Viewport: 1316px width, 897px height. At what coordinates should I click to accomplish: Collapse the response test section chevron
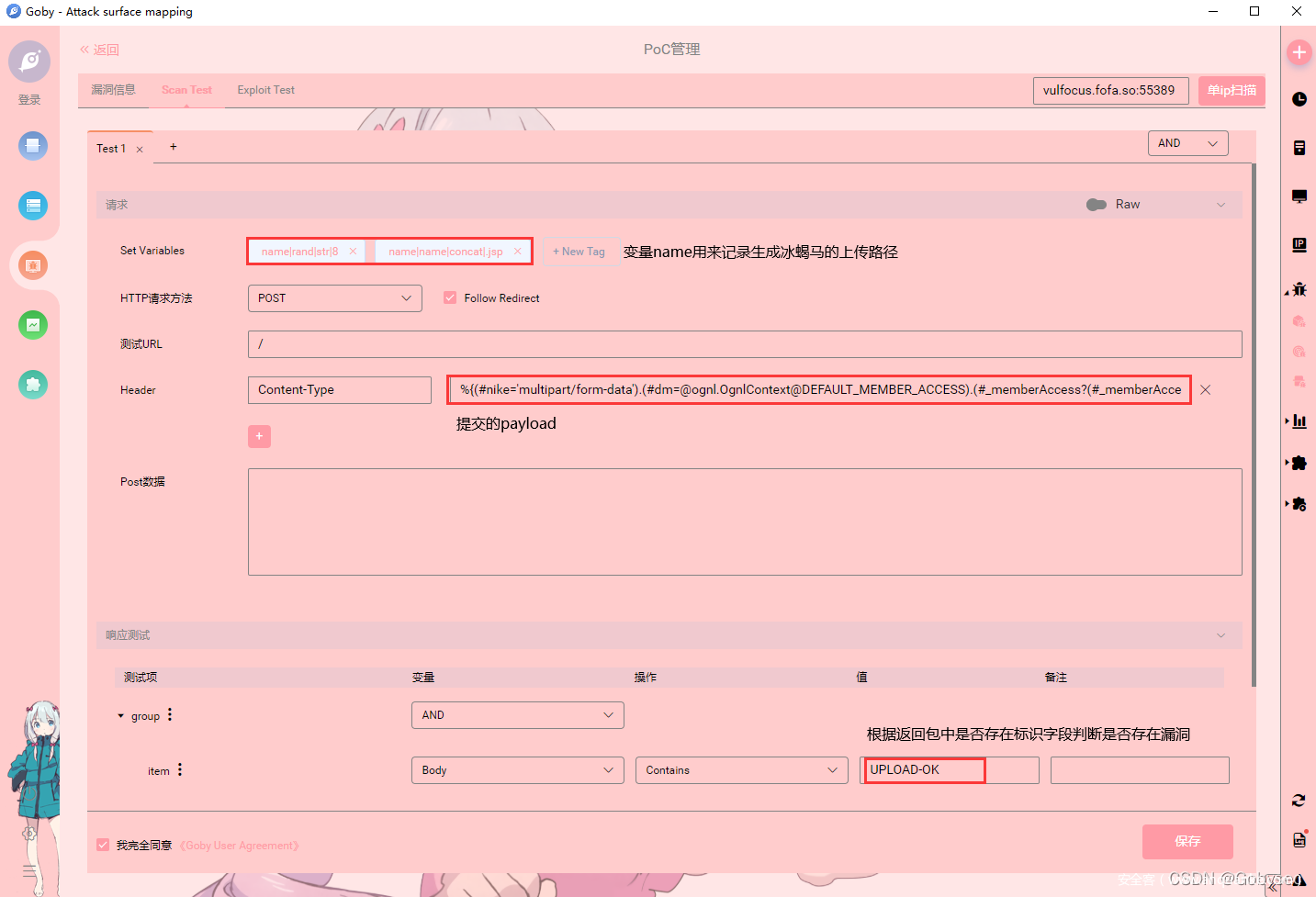pos(1221,635)
